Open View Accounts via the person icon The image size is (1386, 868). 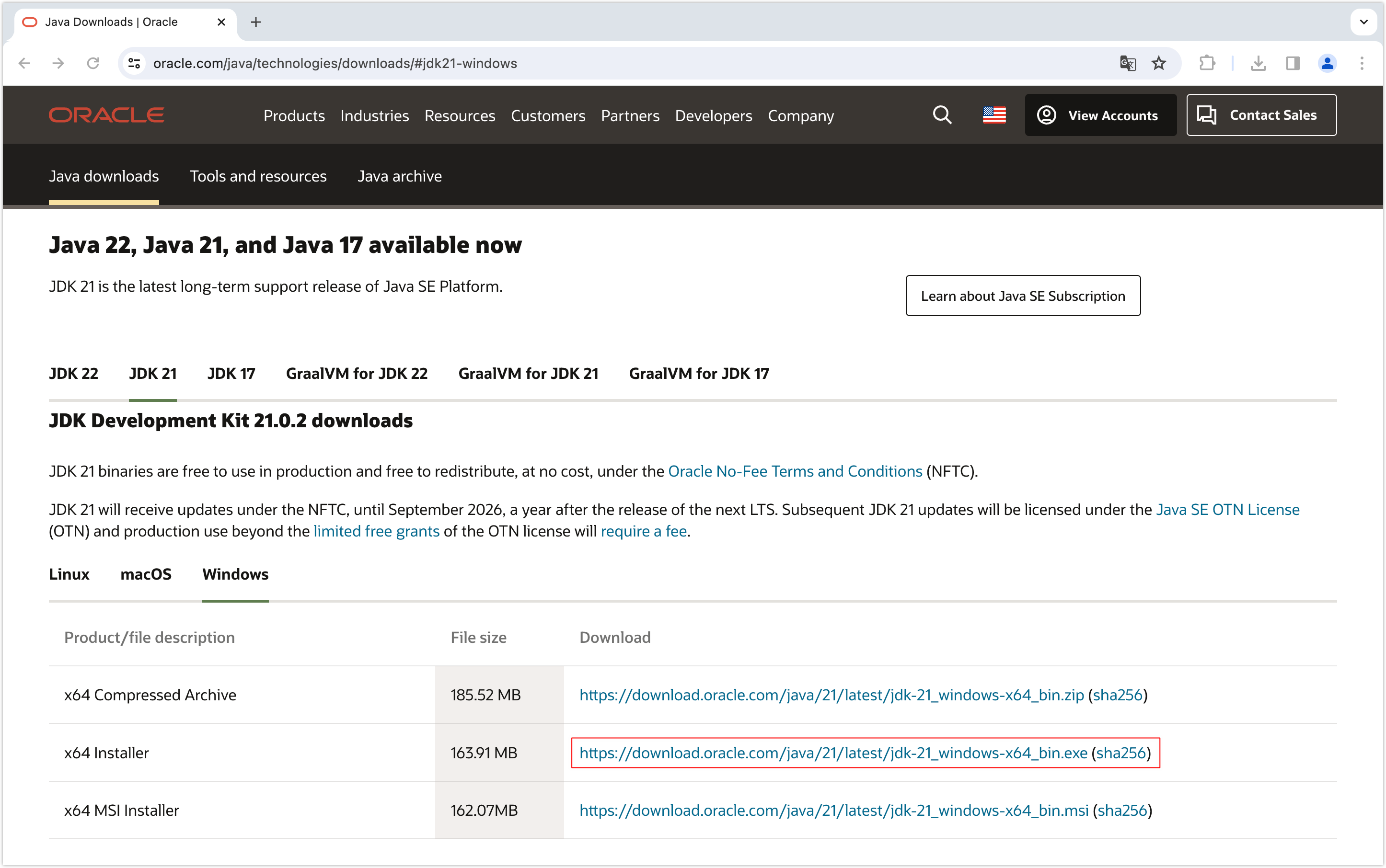[1047, 115]
